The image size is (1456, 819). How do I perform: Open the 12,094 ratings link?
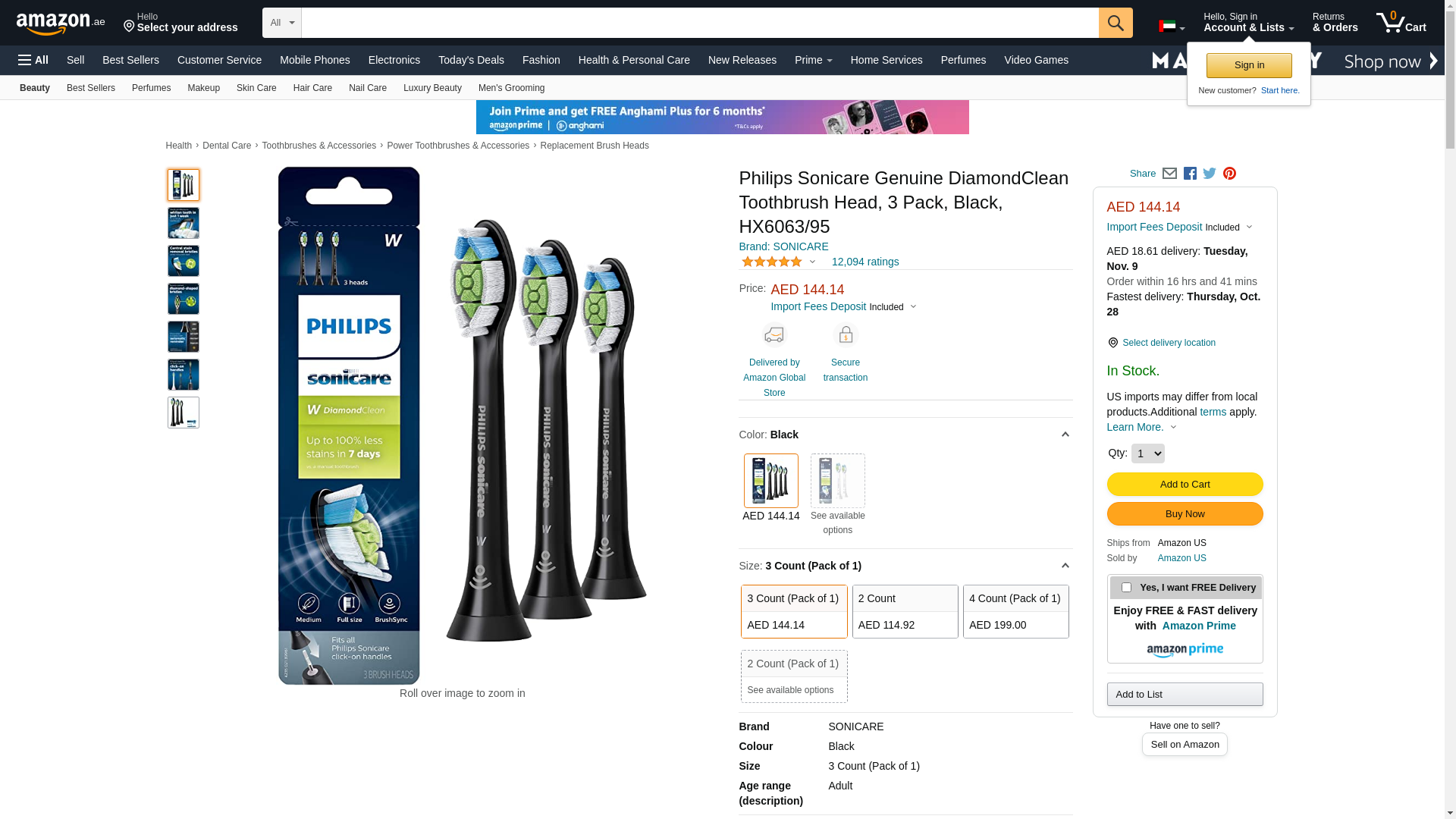click(865, 262)
